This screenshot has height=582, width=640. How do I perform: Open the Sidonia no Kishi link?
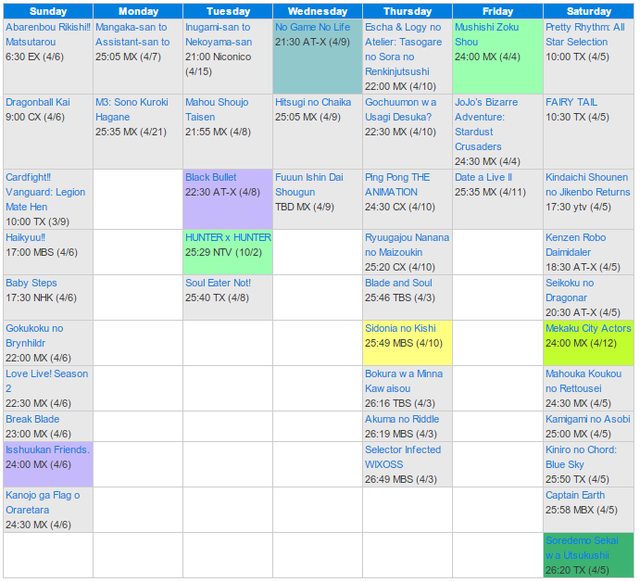[400, 329]
